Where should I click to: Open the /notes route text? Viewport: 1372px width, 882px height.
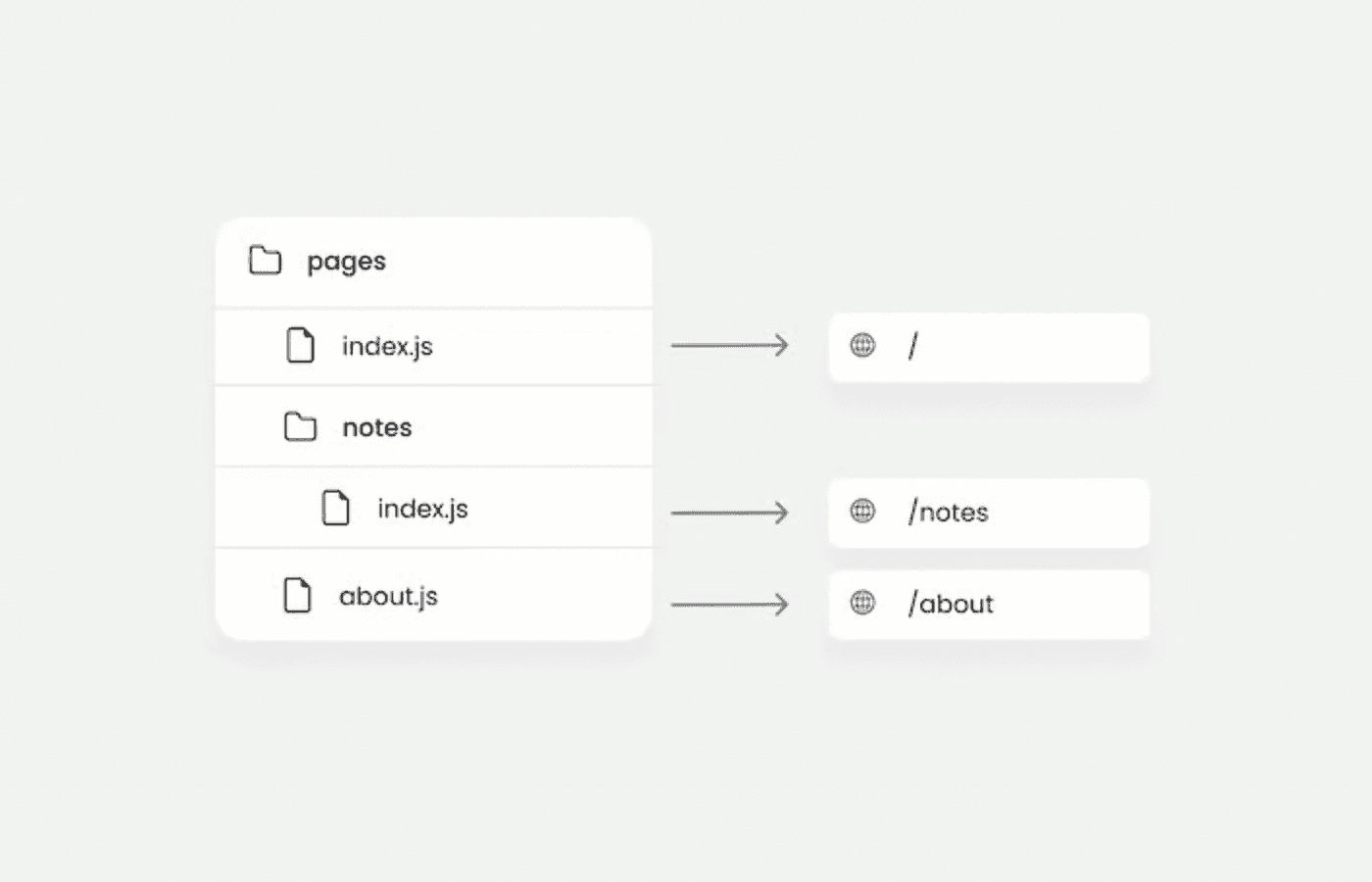pyautogui.click(x=949, y=513)
